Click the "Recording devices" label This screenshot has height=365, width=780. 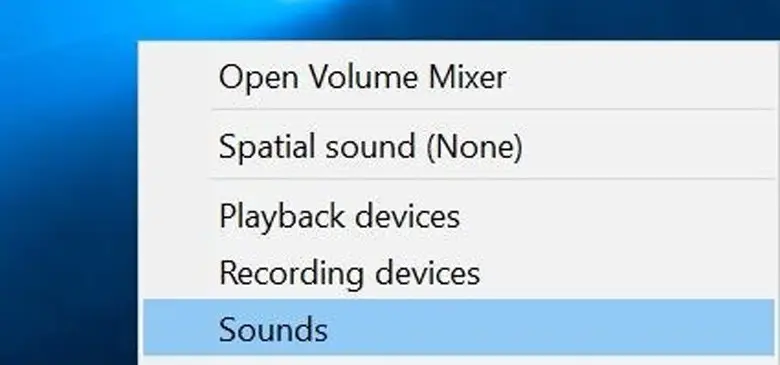pos(349,274)
